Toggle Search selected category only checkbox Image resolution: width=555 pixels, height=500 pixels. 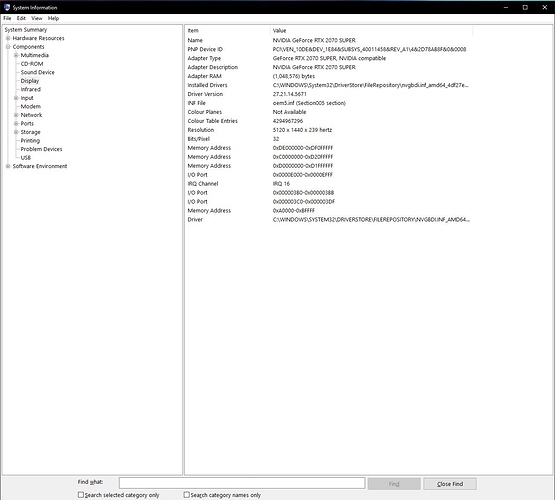[x=81, y=495]
